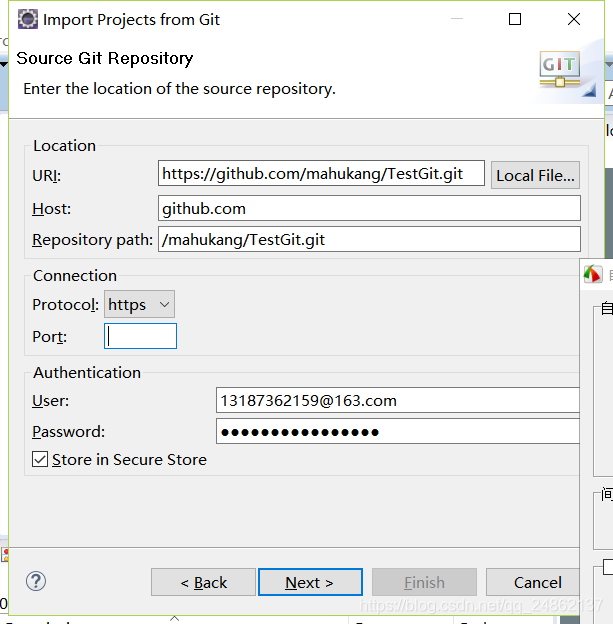The image size is (613, 624).
Task: Click the red-green app icon behind the dialog
Action: [593, 274]
